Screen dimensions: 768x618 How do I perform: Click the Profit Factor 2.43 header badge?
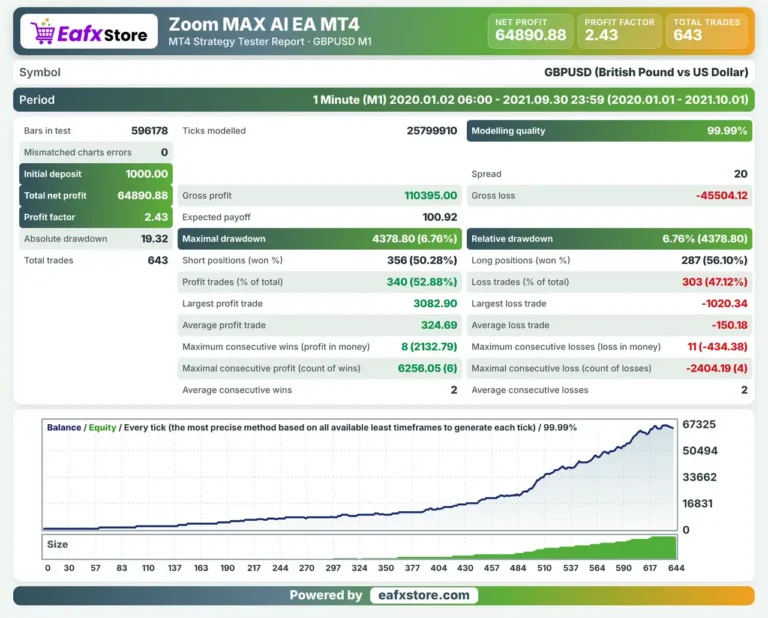click(x=620, y=31)
